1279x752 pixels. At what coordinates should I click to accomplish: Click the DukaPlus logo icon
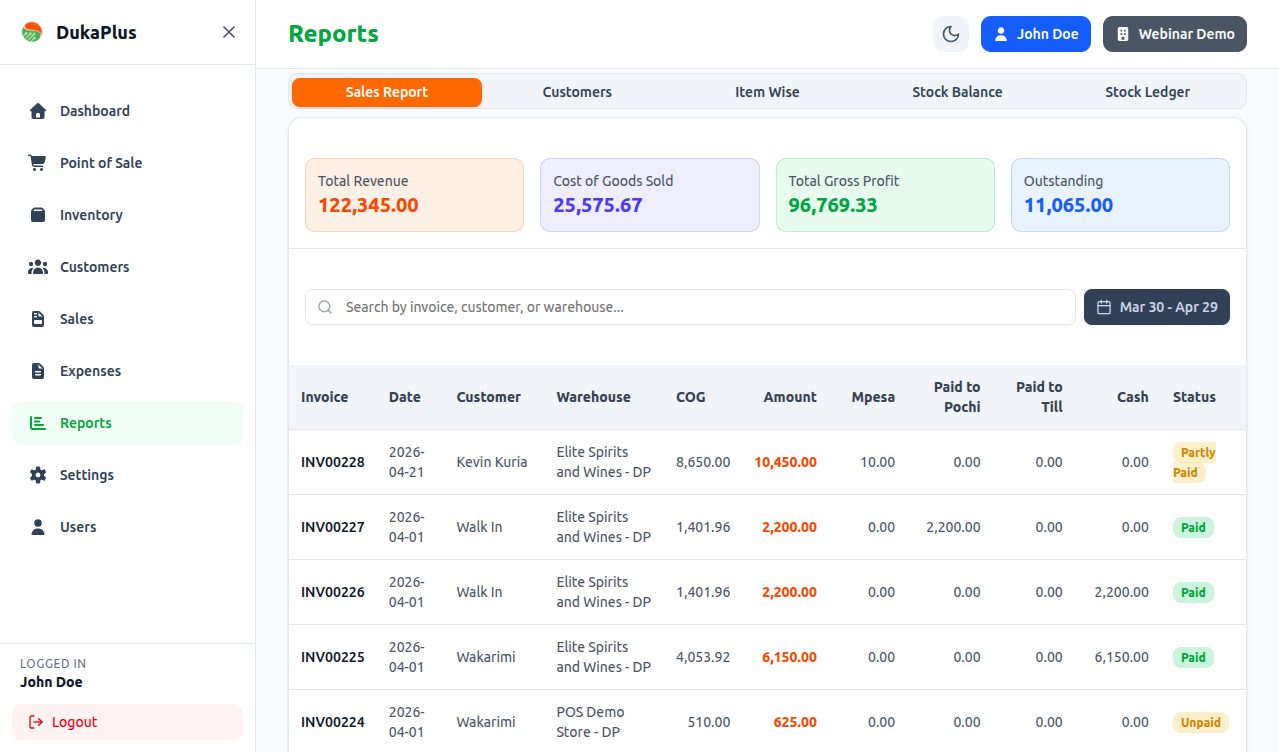pyautogui.click(x=32, y=32)
